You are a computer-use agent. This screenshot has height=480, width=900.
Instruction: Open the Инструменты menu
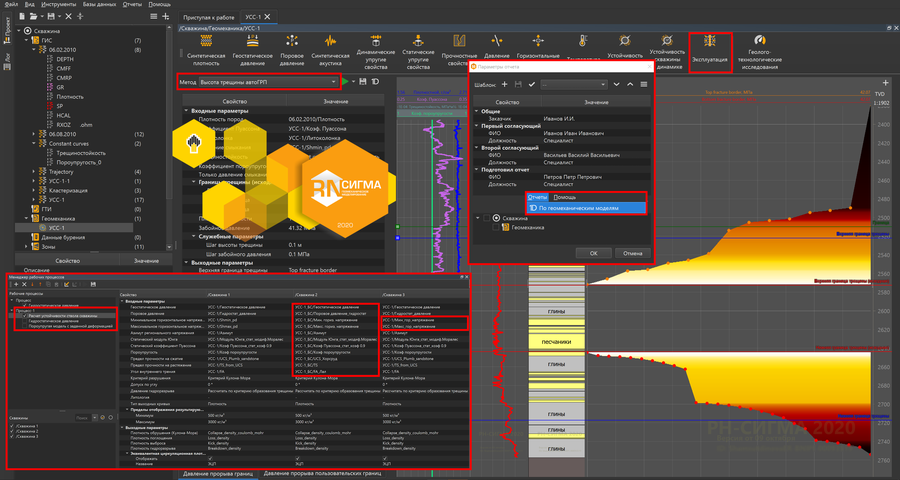pos(58,5)
